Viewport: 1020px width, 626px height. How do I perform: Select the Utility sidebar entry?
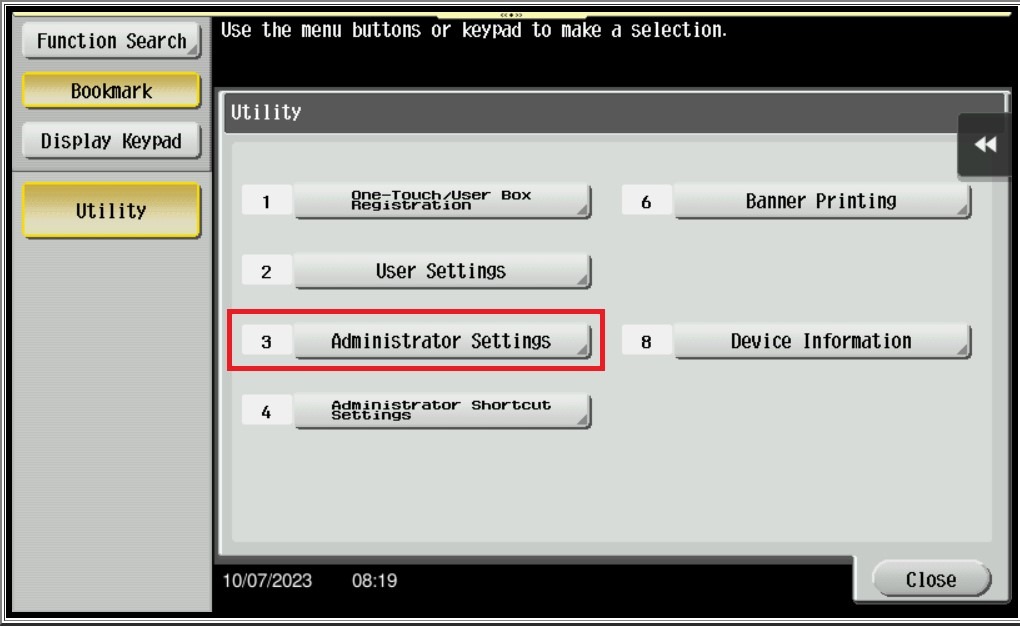[110, 210]
